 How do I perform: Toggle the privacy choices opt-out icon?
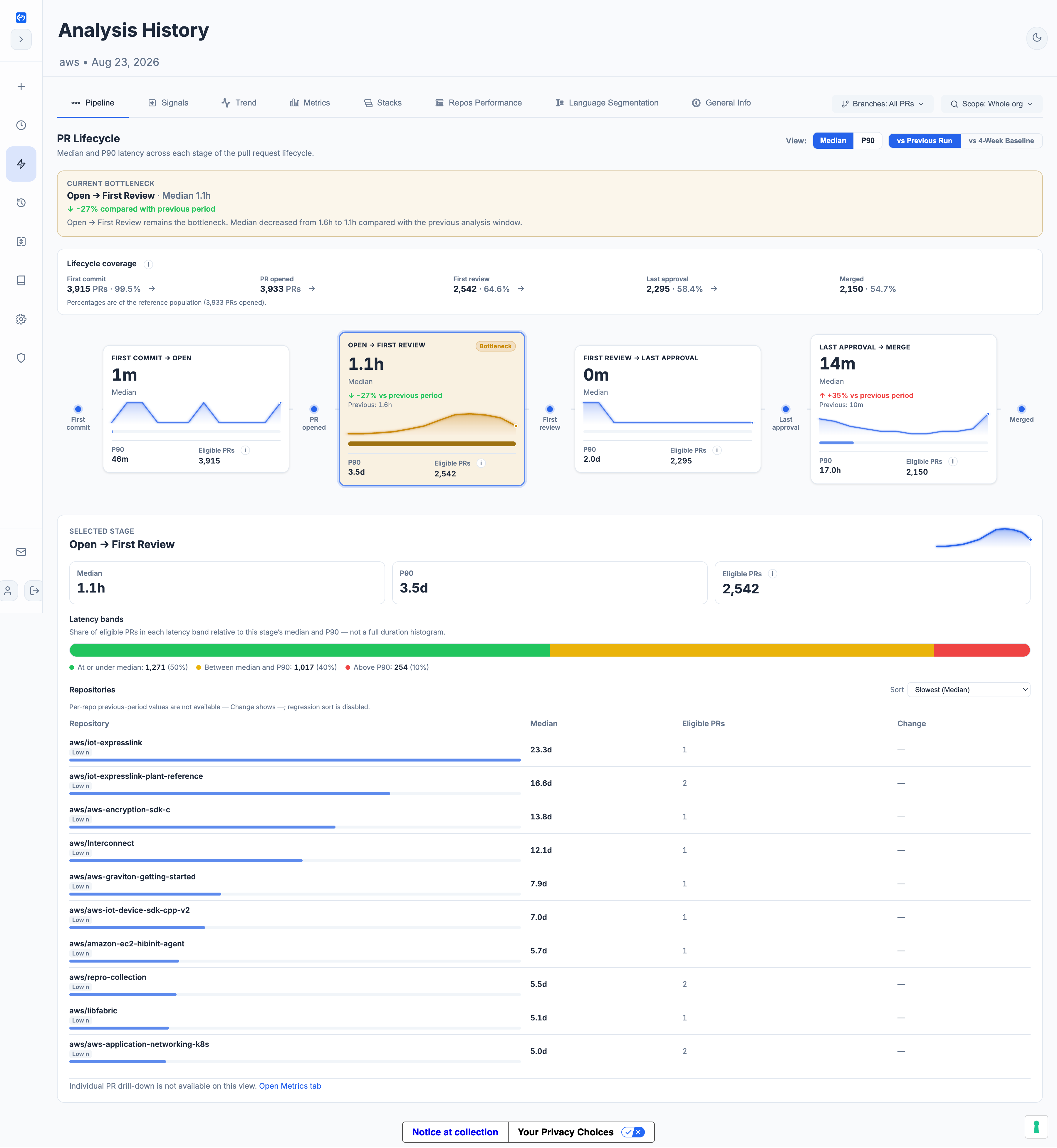(x=632, y=1132)
